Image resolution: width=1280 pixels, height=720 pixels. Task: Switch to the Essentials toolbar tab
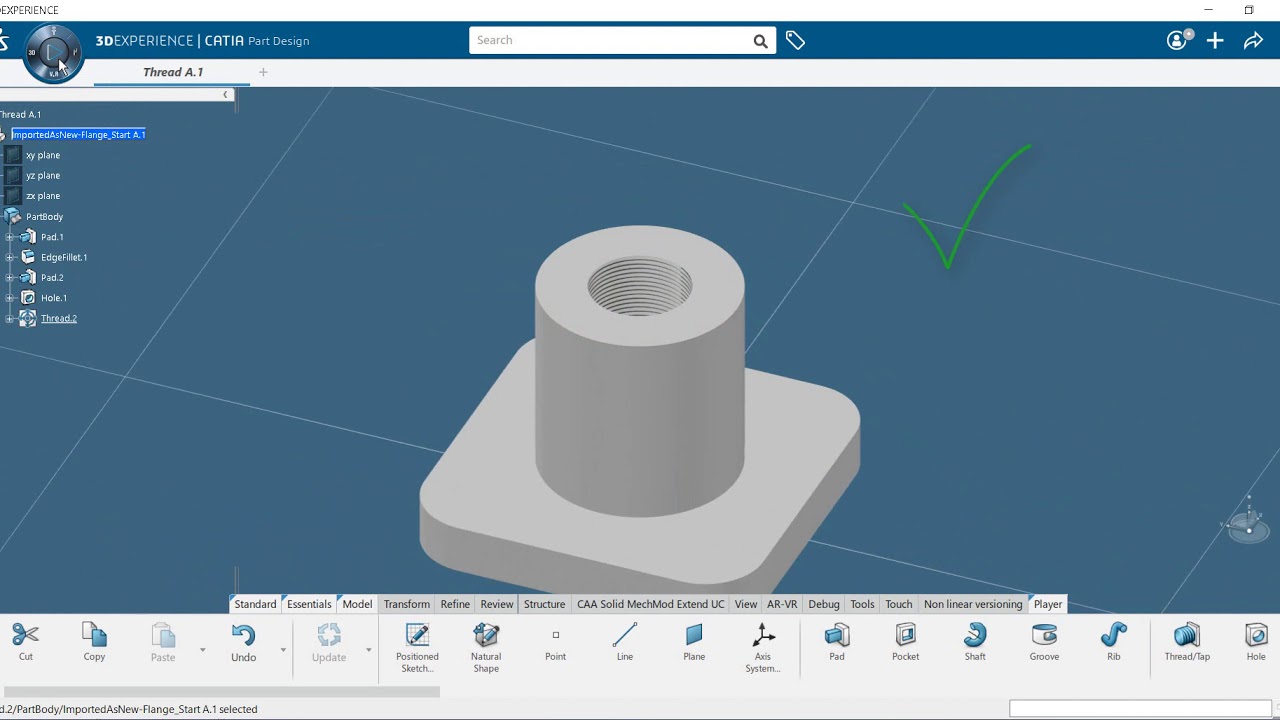click(309, 604)
